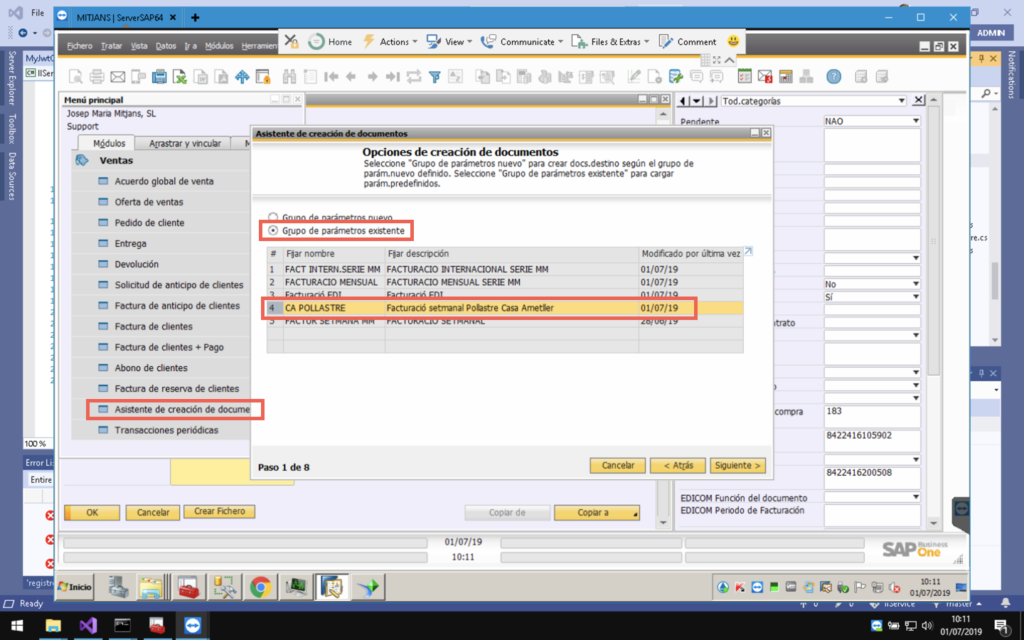The height and width of the screenshot is (640, 1024).
Task: Open Chrome in the remote taskbar
Action: (261, 587)
